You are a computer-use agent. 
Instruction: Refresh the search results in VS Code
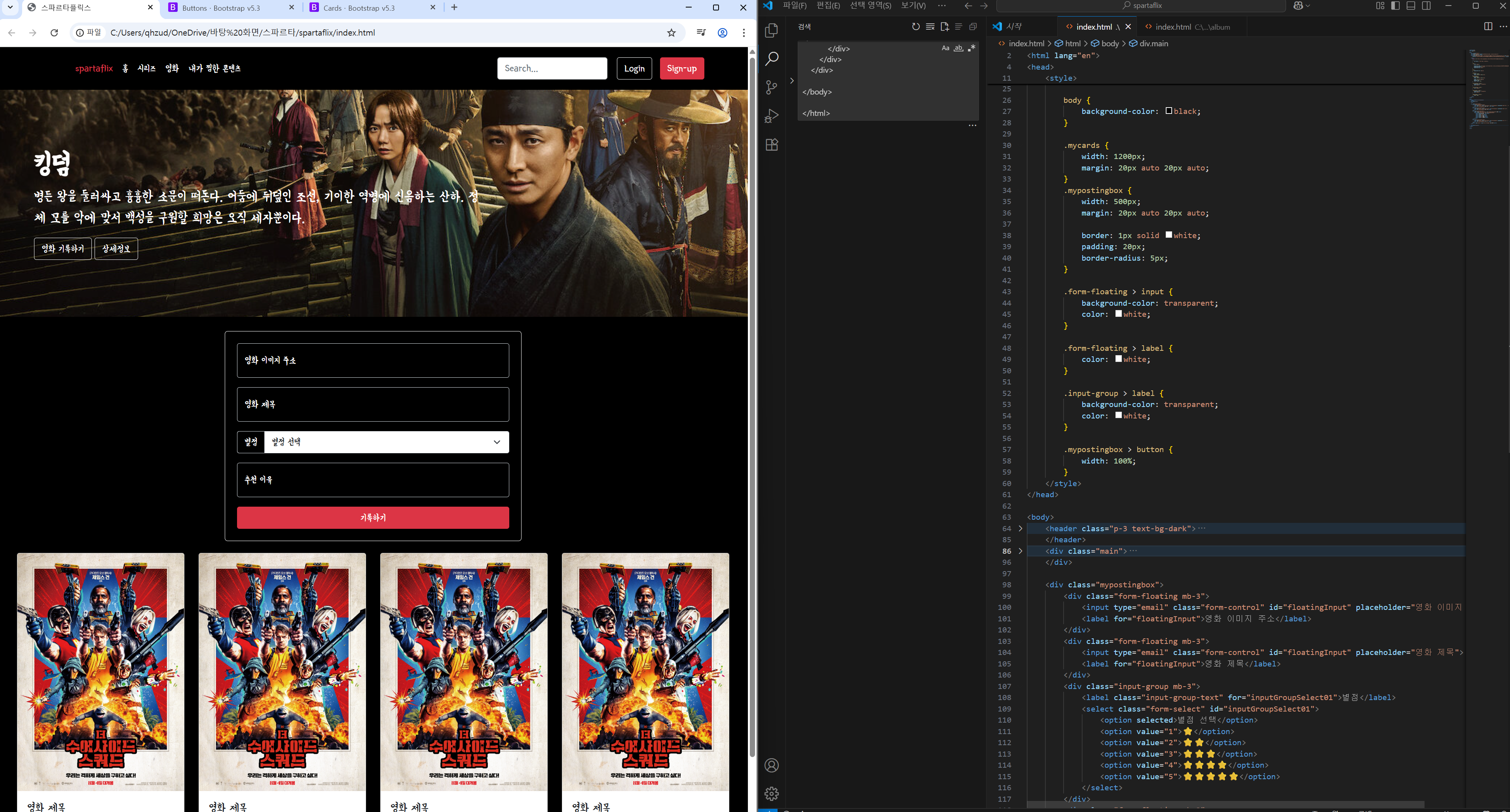pos(916,26)
